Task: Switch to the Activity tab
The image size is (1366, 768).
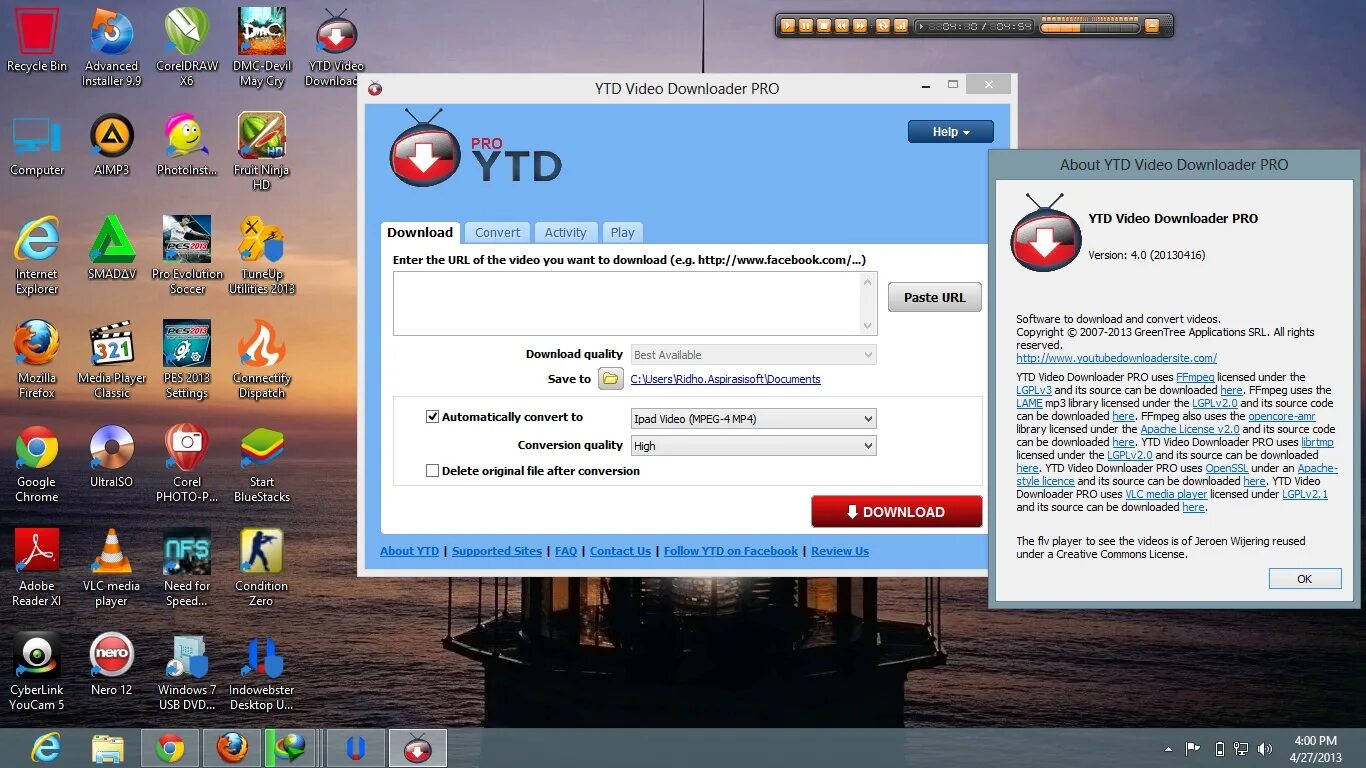Action: 565,232
